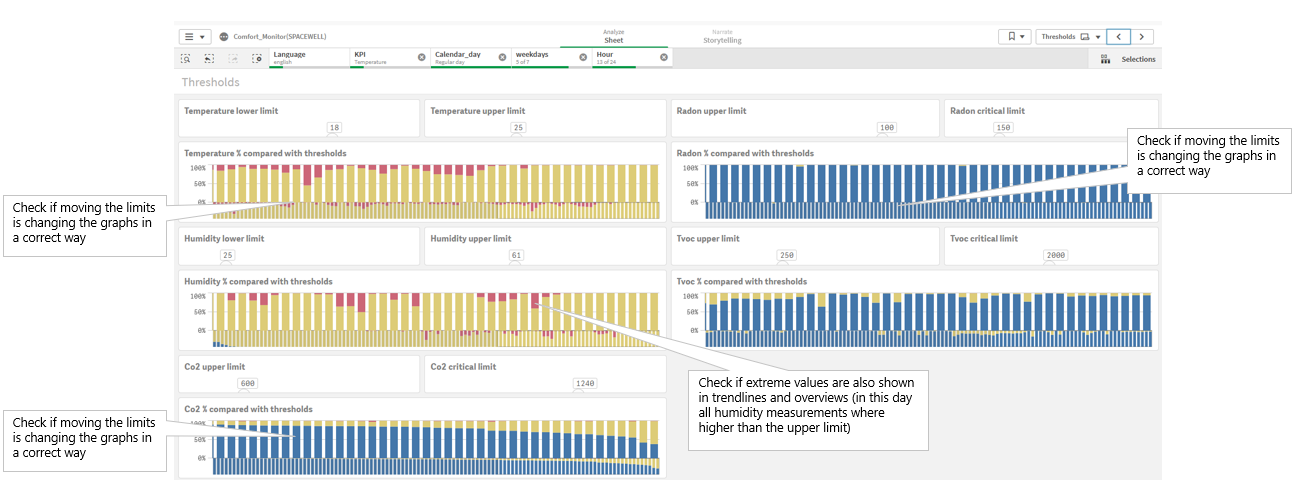
Task: Open the Selections tool
Action: tap(1127, 59)
